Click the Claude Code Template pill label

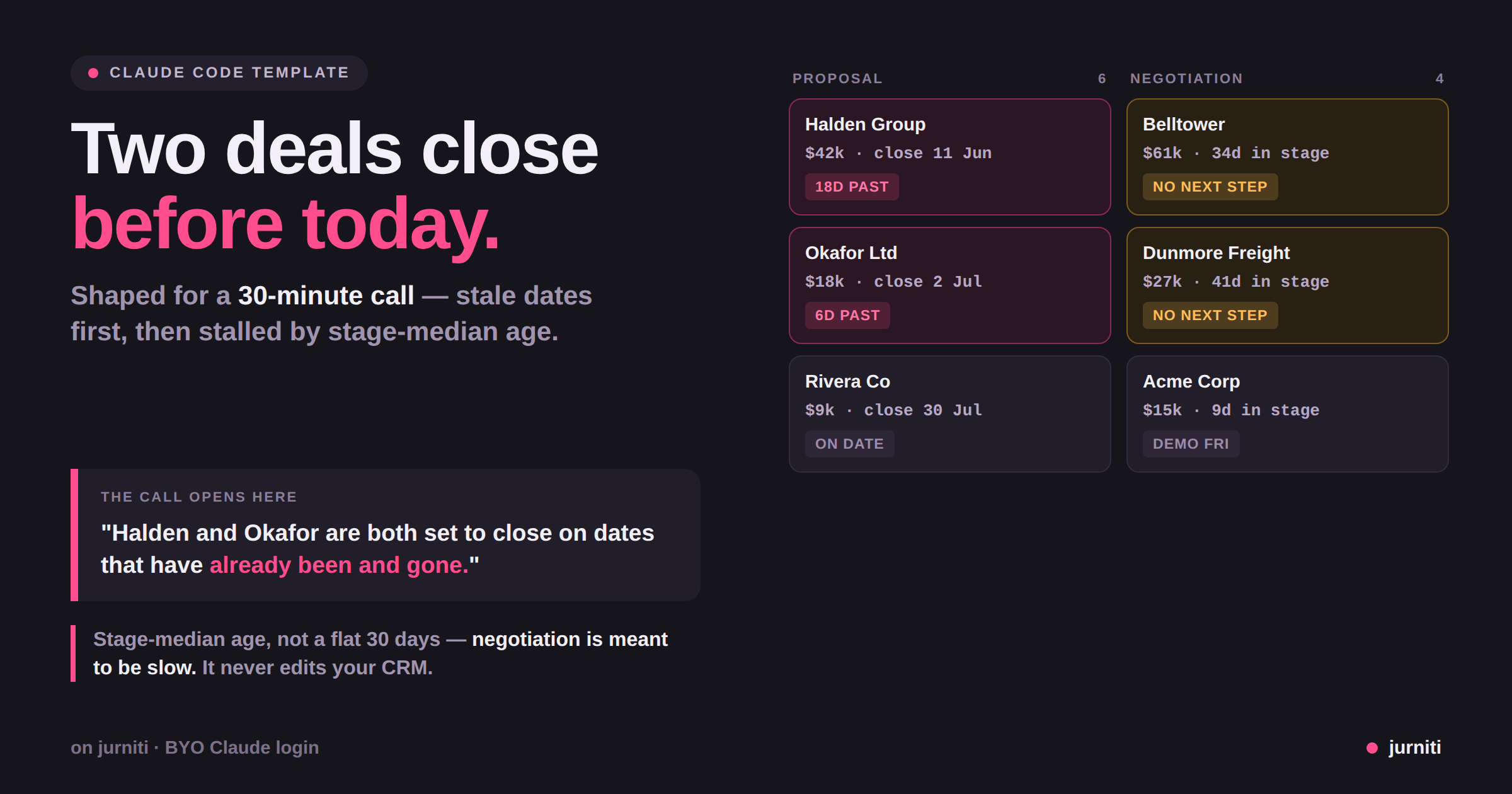229,73
